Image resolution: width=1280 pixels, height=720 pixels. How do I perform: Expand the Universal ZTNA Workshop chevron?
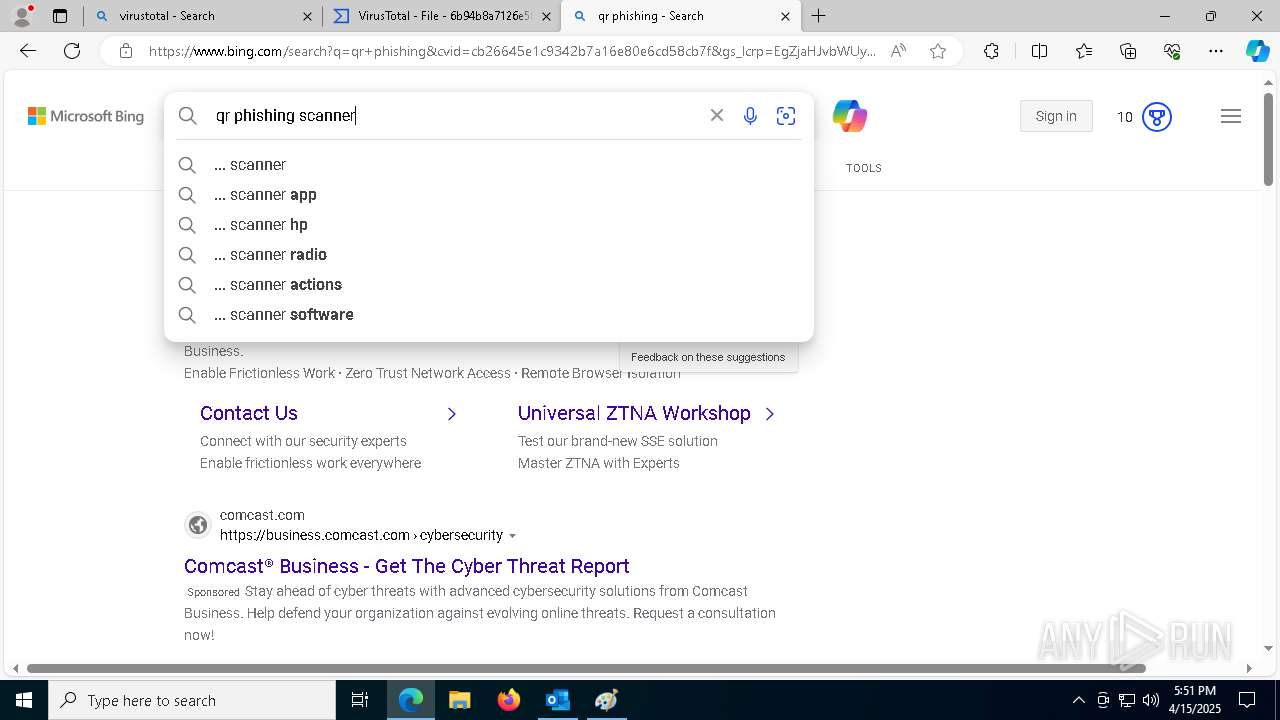pos(770,414)
